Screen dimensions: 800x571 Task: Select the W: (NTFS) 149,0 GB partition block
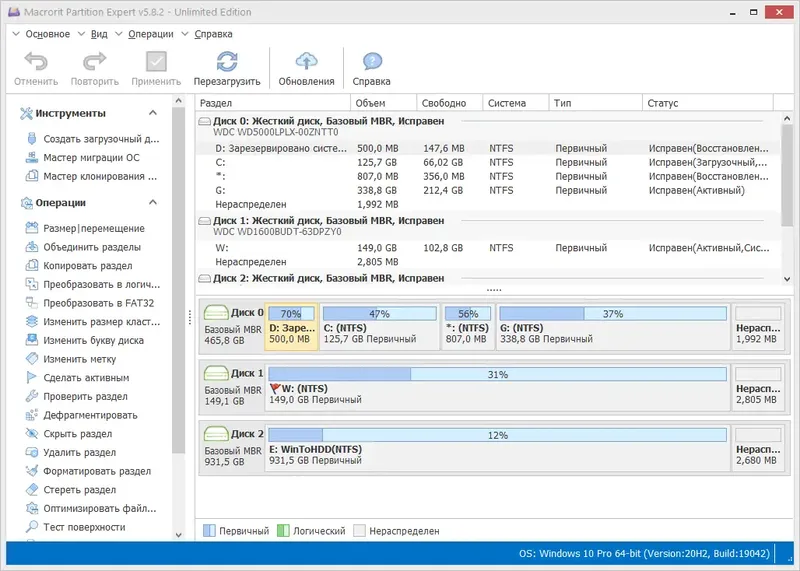497,387
